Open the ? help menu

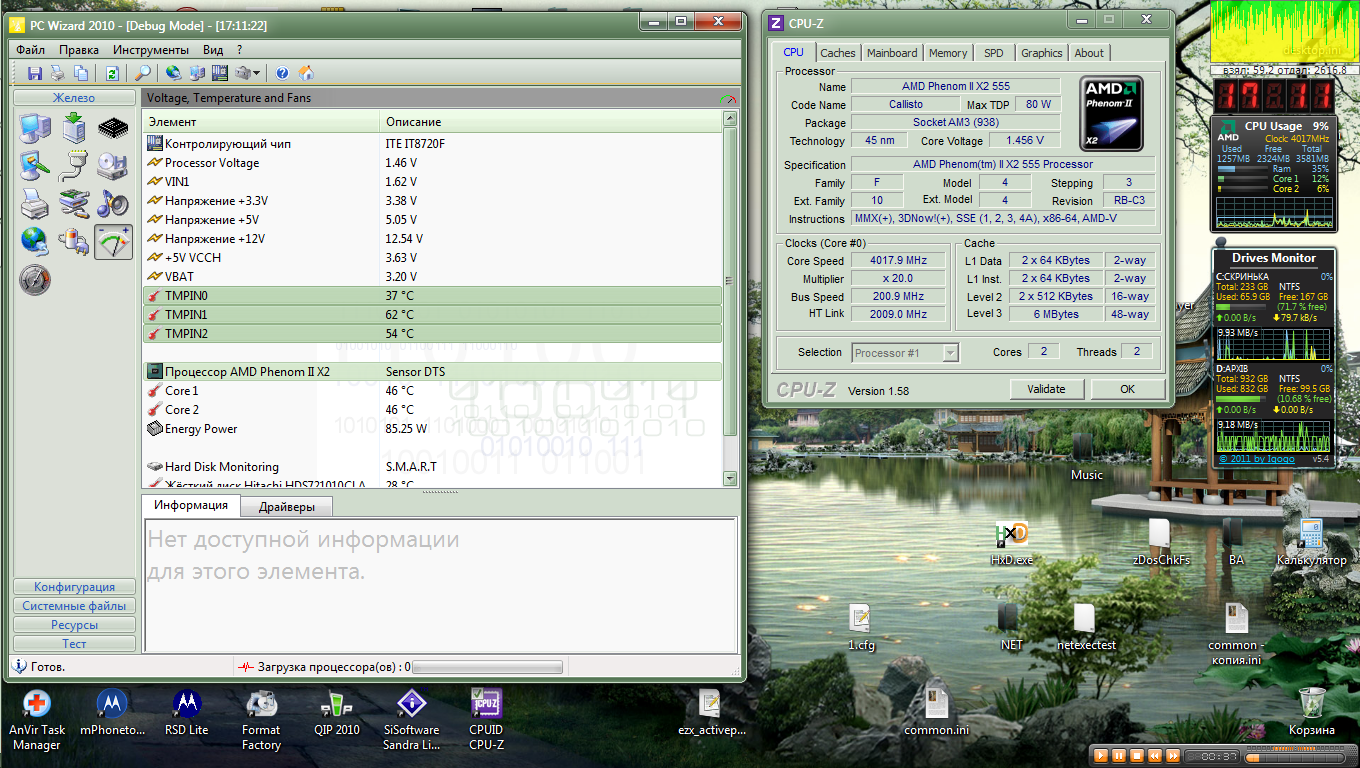click(240, 50)
